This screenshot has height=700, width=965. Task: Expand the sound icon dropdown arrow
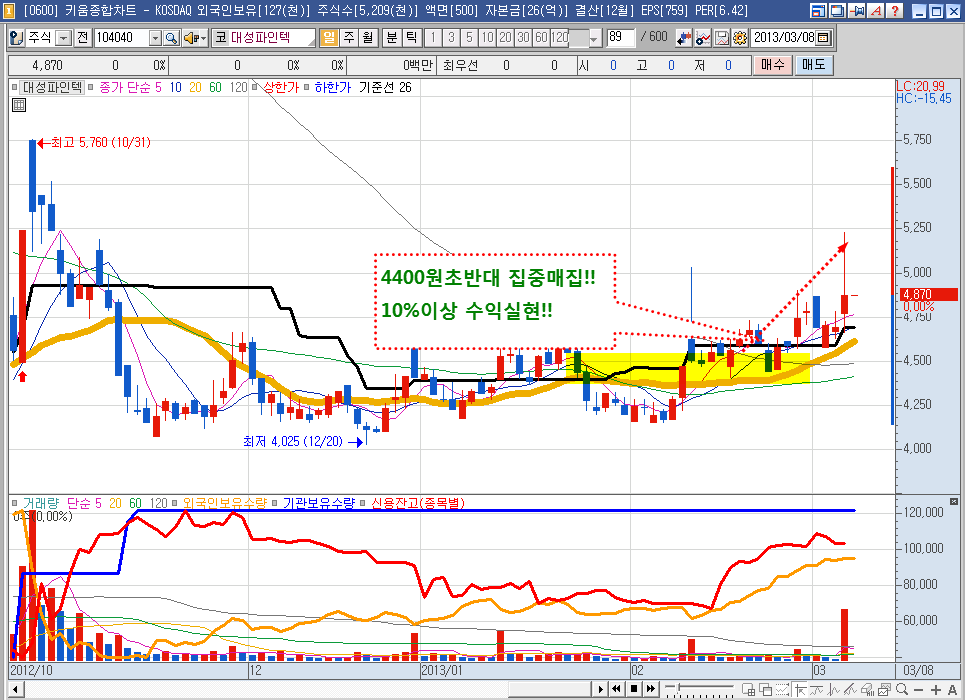[x=204, y=38]
